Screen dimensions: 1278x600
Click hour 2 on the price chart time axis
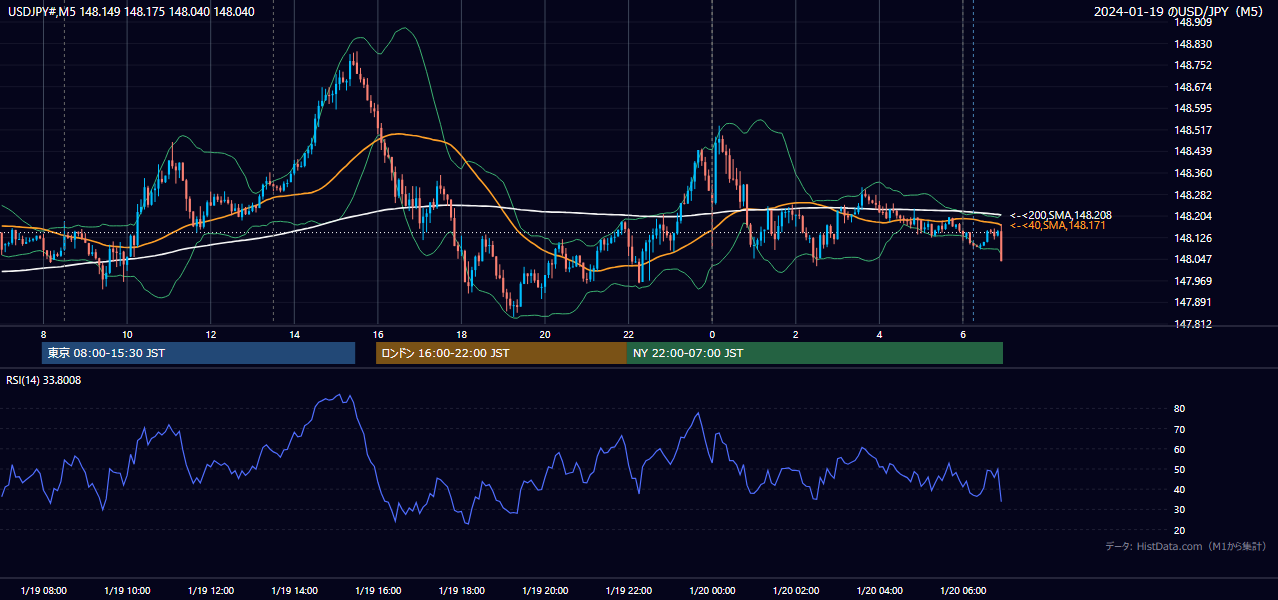pyautogui.click(x=796, y=334)
